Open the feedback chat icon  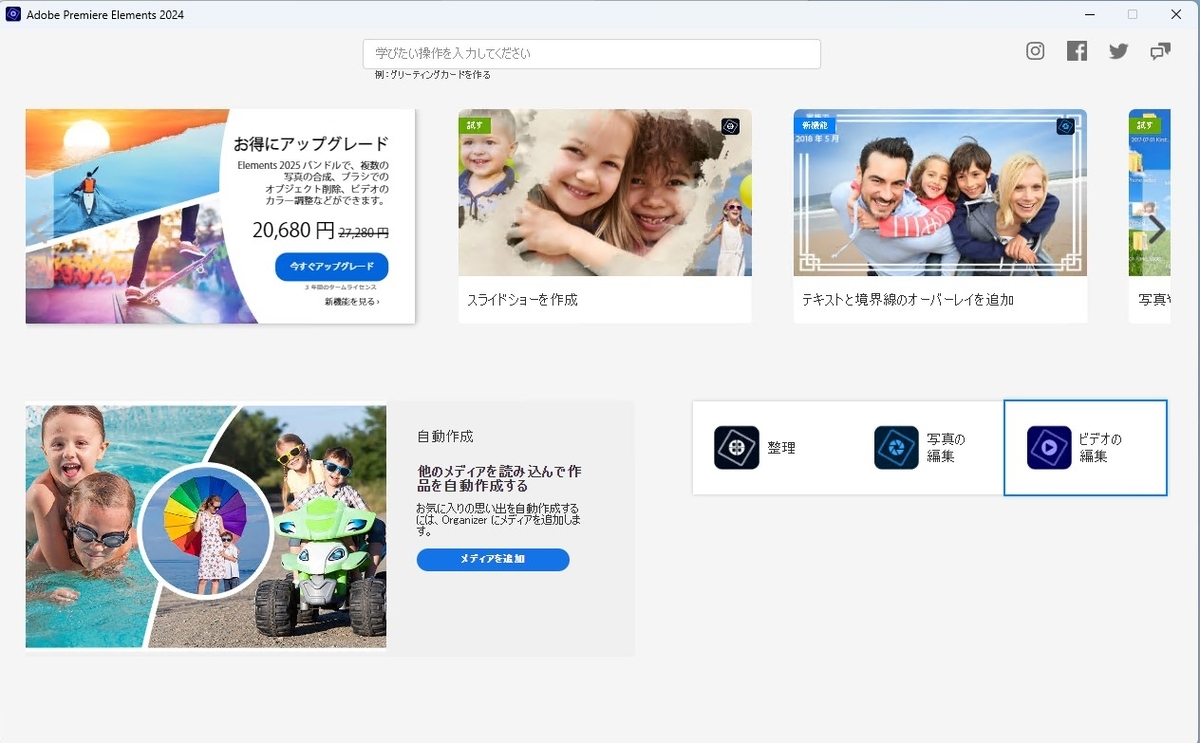[1160, 51]
